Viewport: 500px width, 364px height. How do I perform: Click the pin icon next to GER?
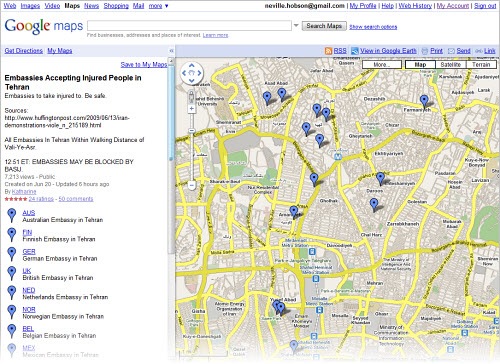coord(12,254)
